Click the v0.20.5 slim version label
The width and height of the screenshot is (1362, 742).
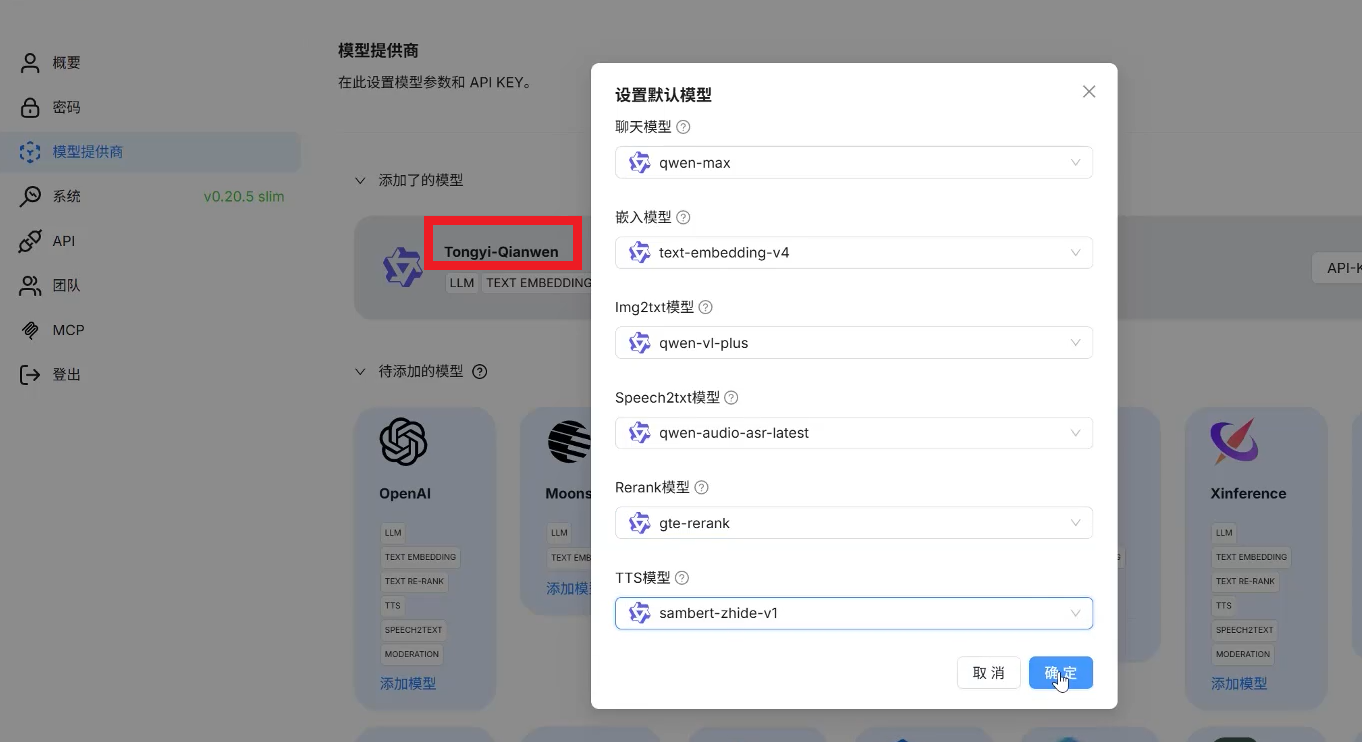point(244,196)
